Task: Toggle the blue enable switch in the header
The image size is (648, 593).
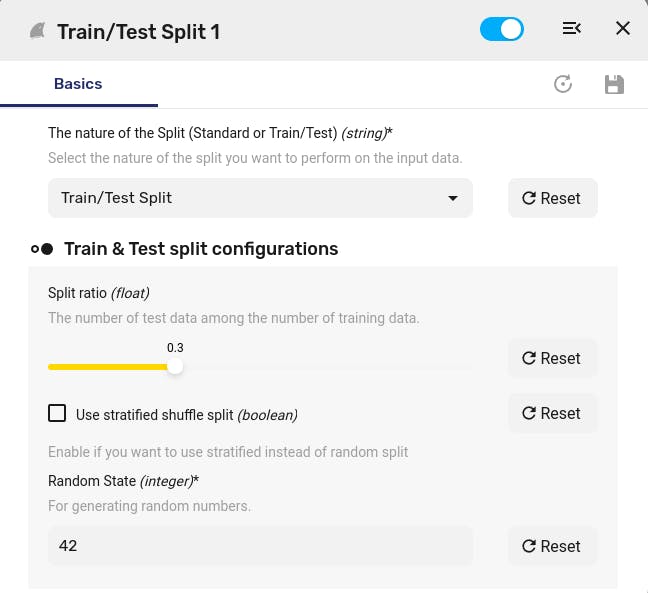Action: [502, 29]
